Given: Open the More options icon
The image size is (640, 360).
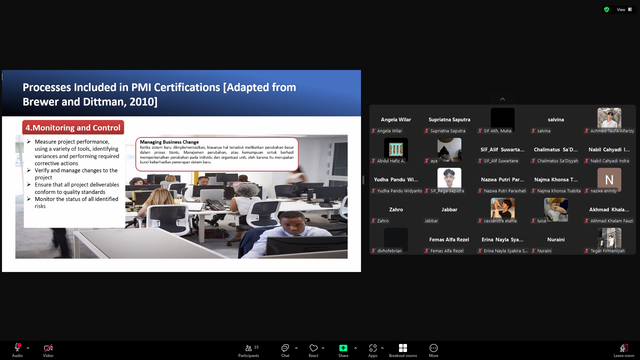Looking at the screenshot, I should coord(433,348).
